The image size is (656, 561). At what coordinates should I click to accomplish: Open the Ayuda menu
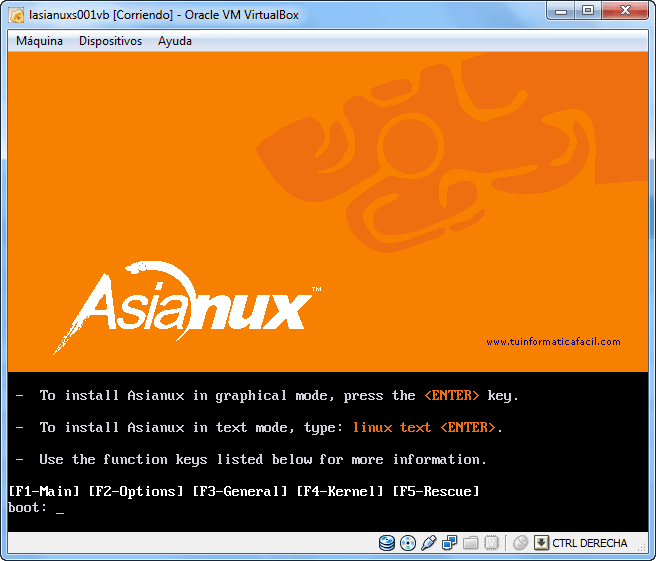175,41
